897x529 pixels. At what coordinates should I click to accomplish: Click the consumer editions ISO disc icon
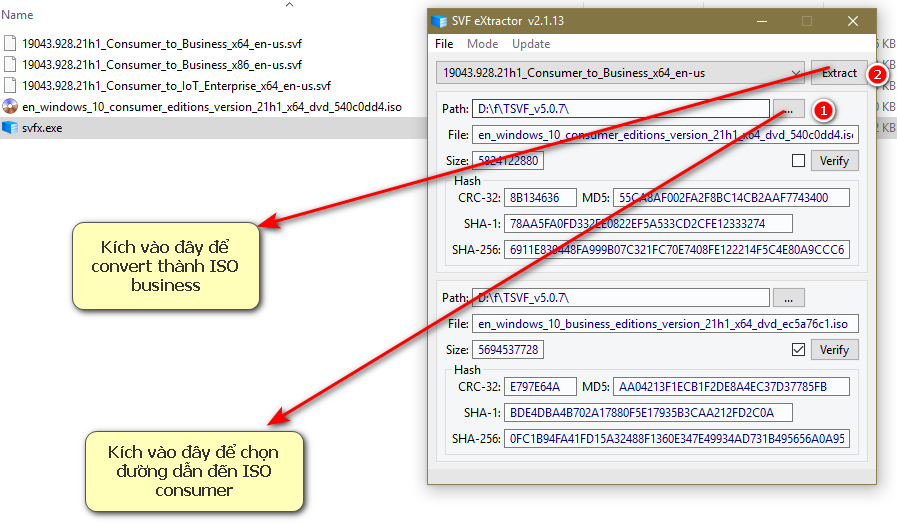coord(10,106)
